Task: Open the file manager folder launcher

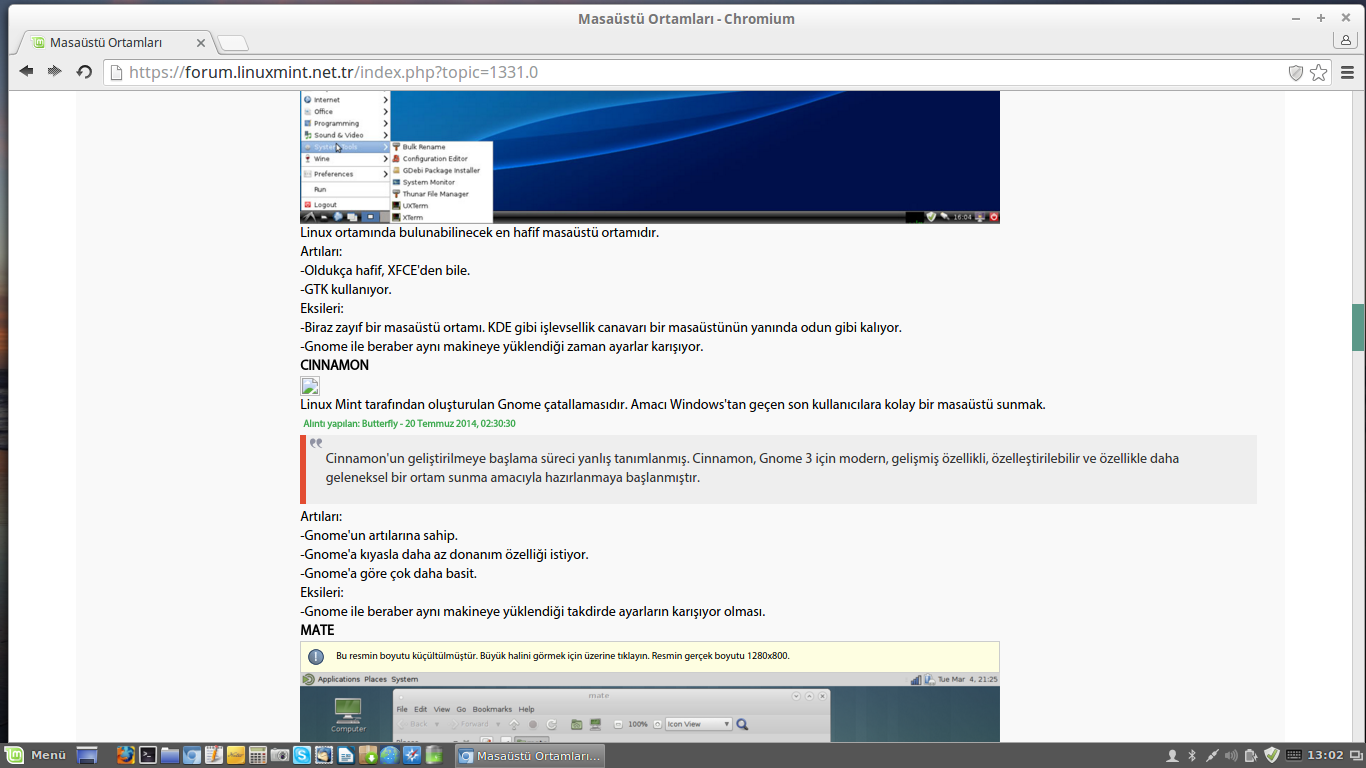Action: point(170,755)
